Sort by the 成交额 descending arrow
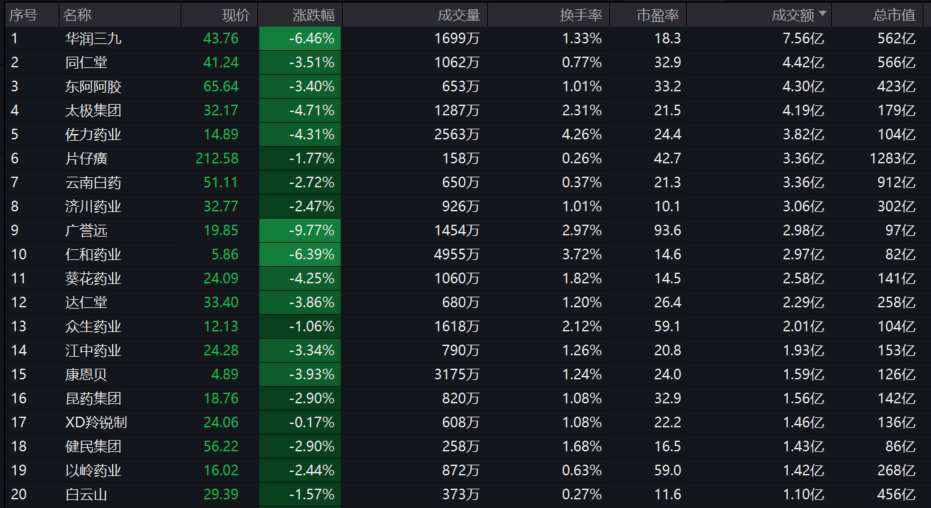Screen dimensions: 931x508 822,13
